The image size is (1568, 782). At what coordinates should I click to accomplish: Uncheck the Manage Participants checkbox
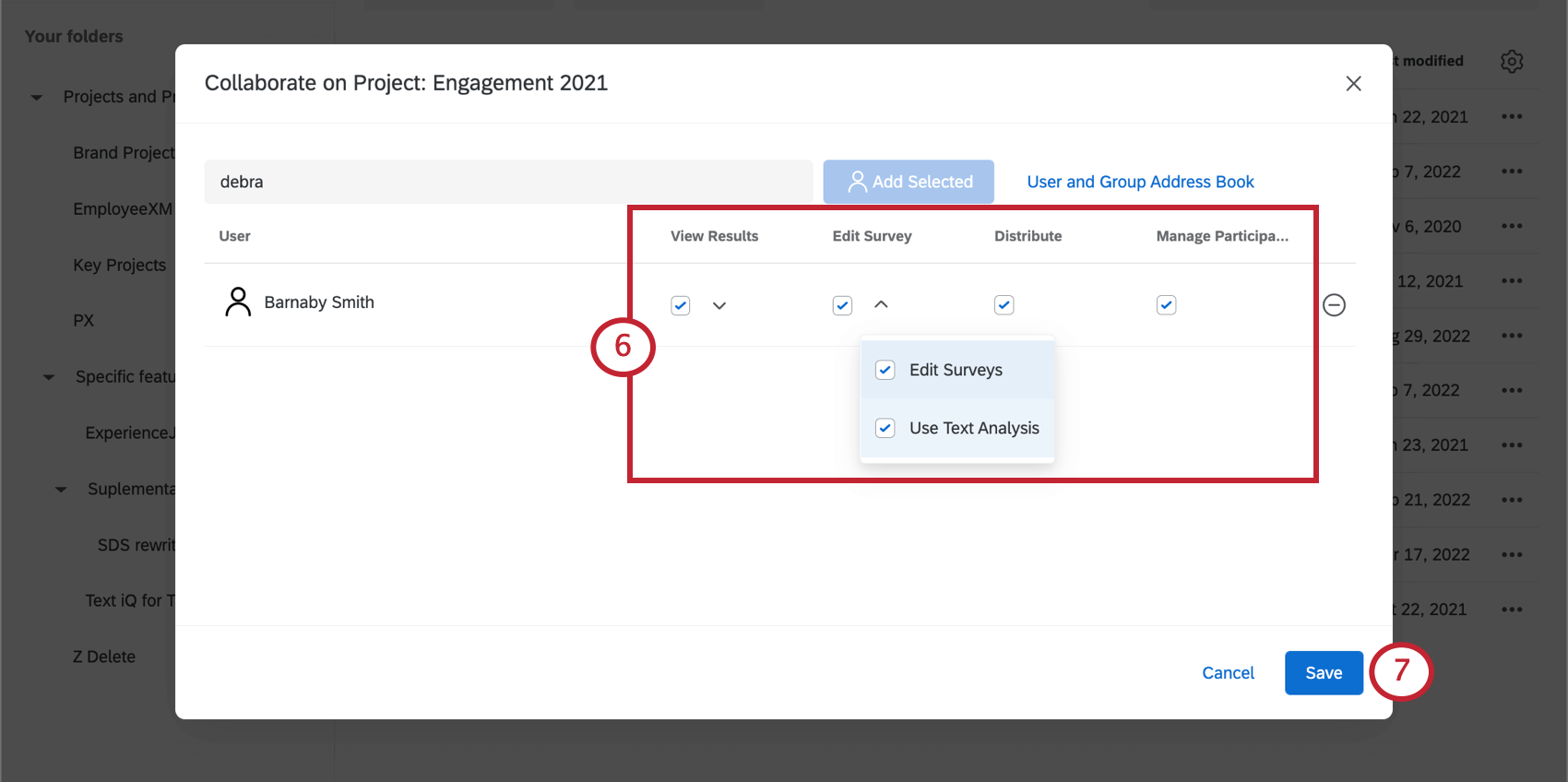point(1167,305)
